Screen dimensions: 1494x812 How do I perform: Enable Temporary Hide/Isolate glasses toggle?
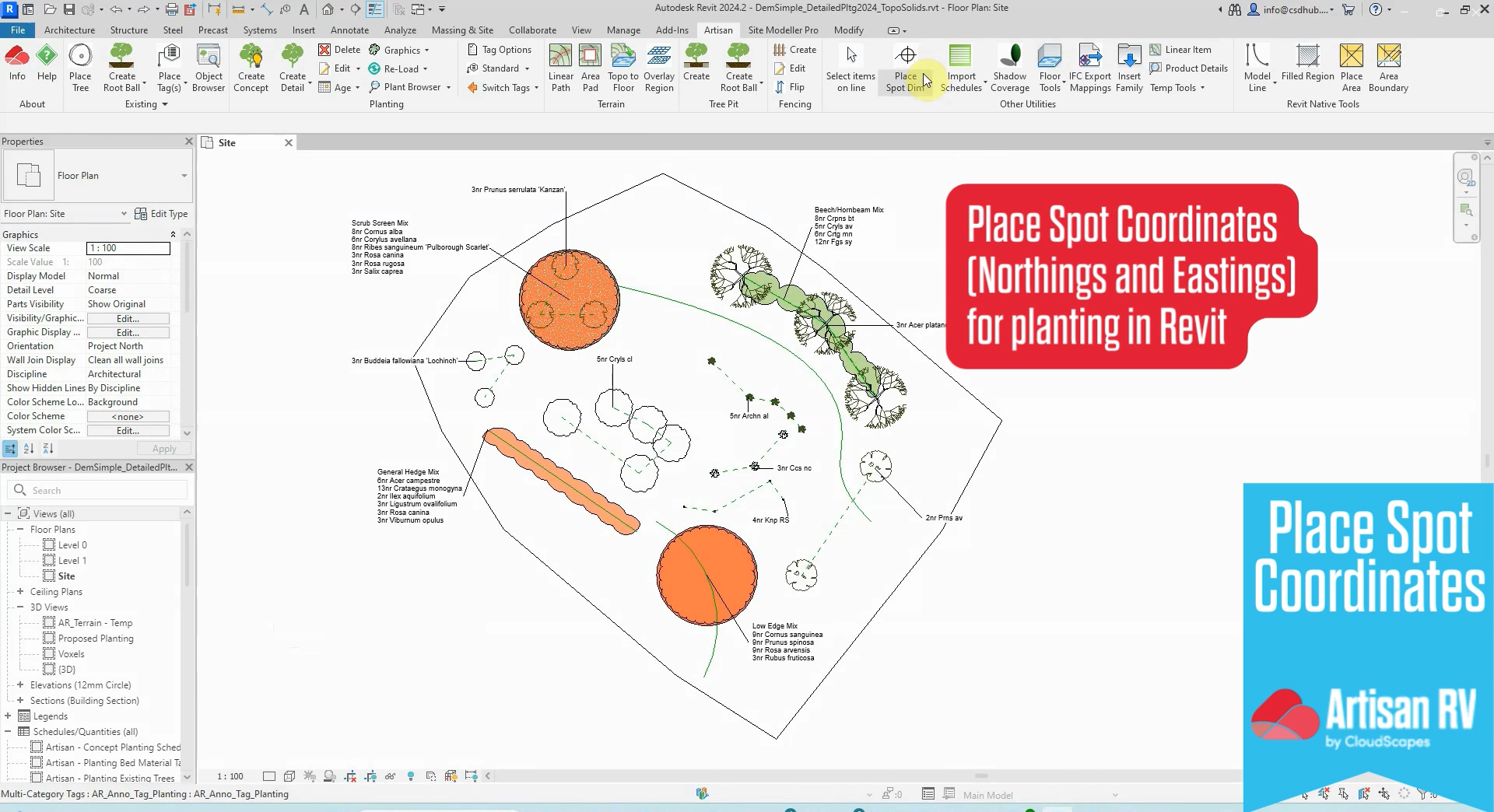click(x=391, y=776)
